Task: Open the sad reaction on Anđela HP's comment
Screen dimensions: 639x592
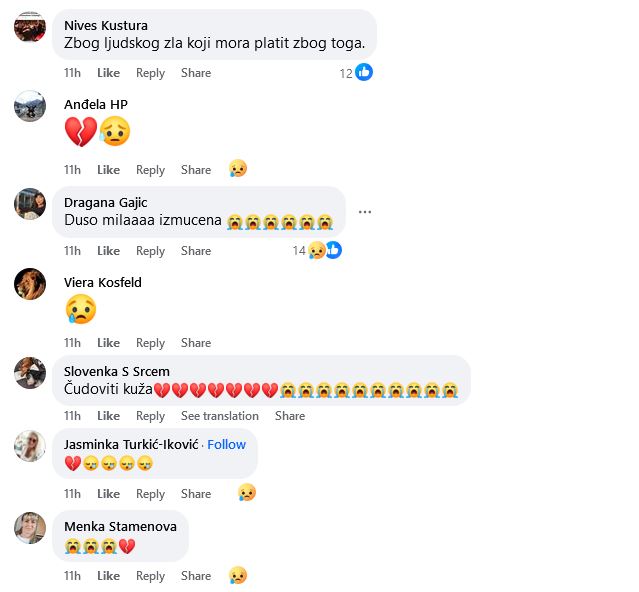Action: [238, 168]
